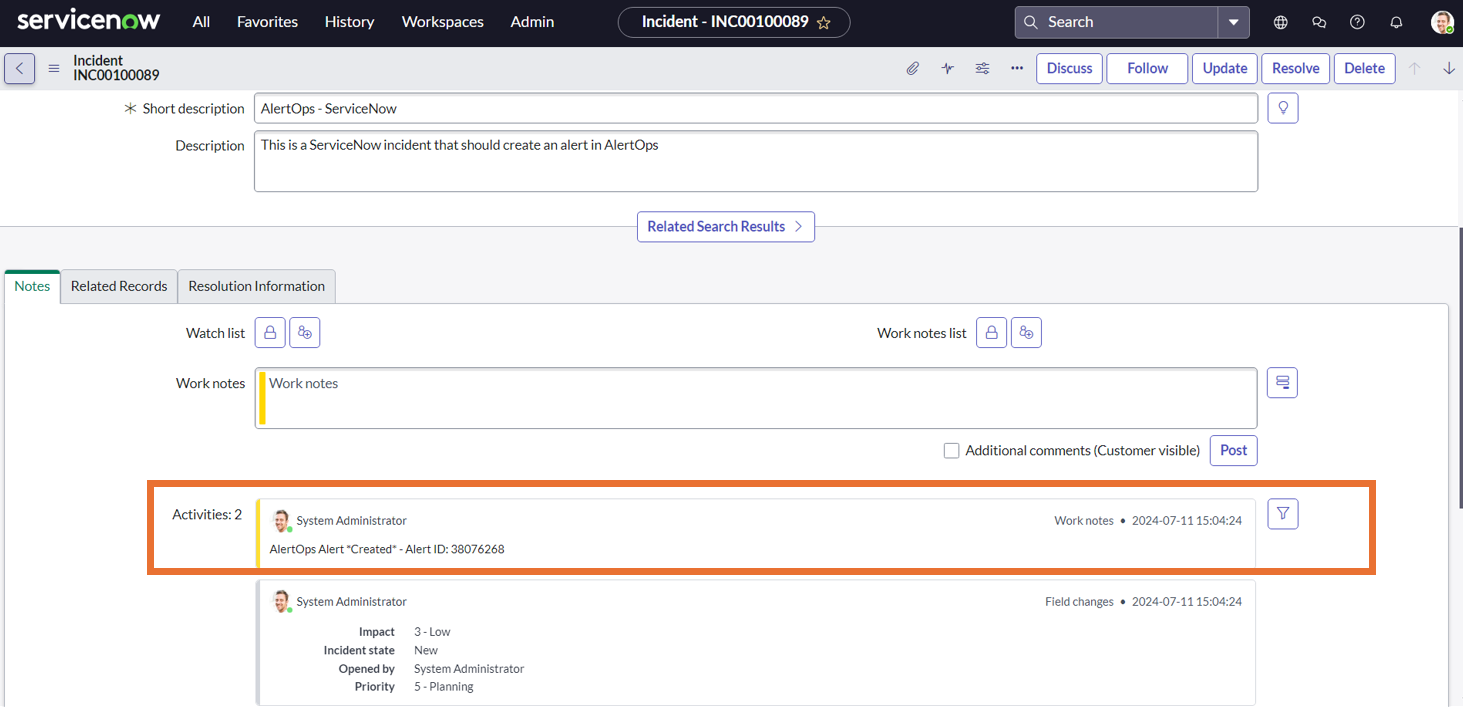Open the personalize form sliders icon
The width and height of the screenshot is (1463, 707).
point(982,68)
